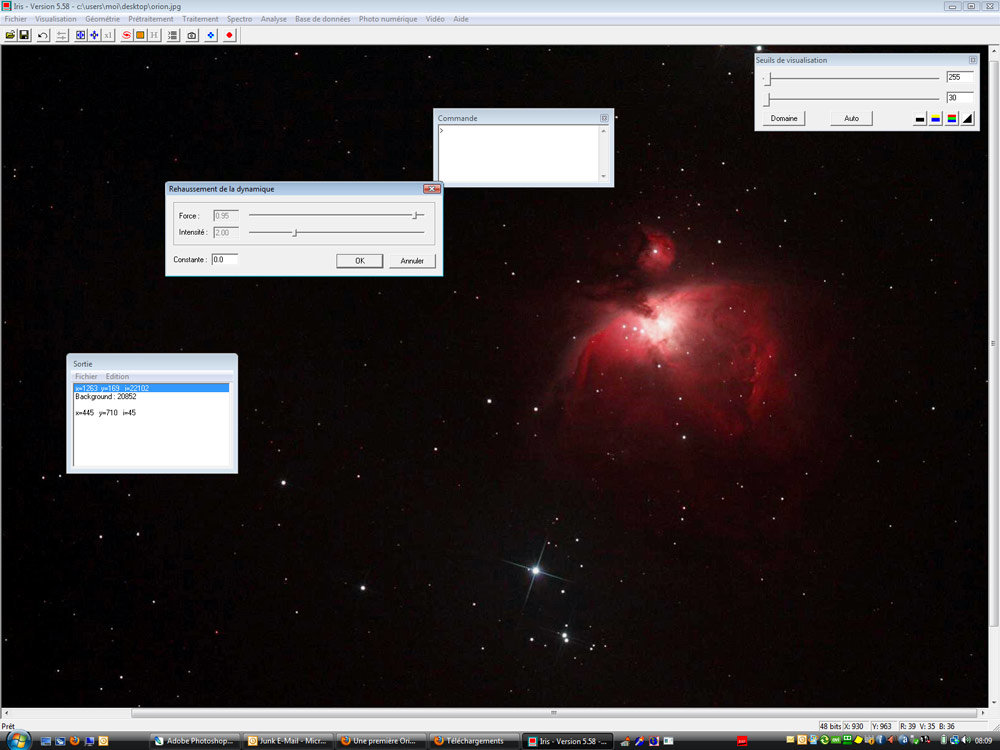Image resolution: width=1000 pixels, height=750 pixels.
Task: Open the Spectro menu
Action: (x=239, y=19)
